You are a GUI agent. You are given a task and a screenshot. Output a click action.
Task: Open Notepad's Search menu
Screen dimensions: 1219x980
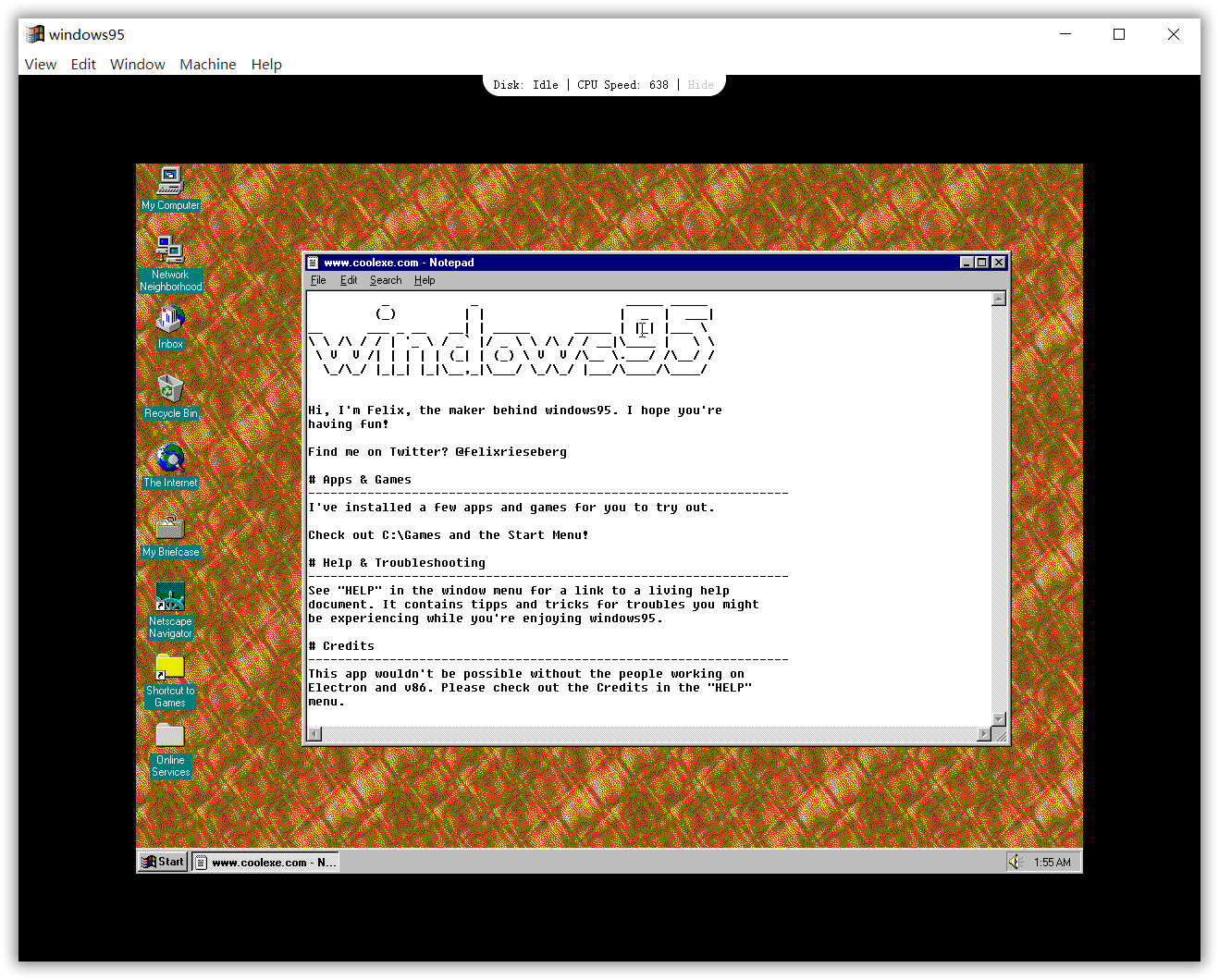point(386,280)
